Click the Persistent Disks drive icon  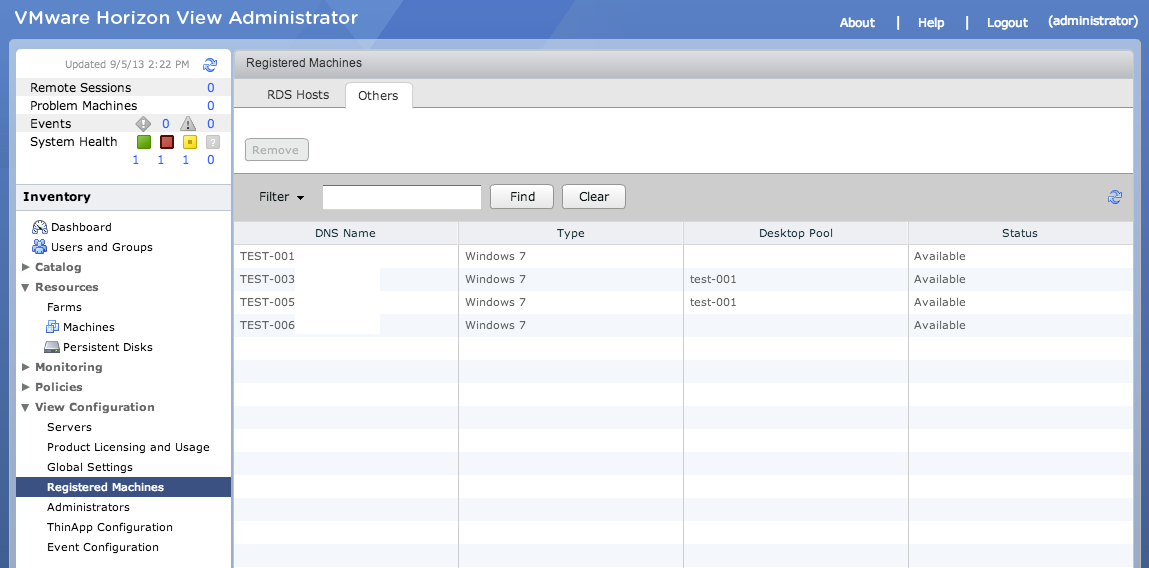51,347
